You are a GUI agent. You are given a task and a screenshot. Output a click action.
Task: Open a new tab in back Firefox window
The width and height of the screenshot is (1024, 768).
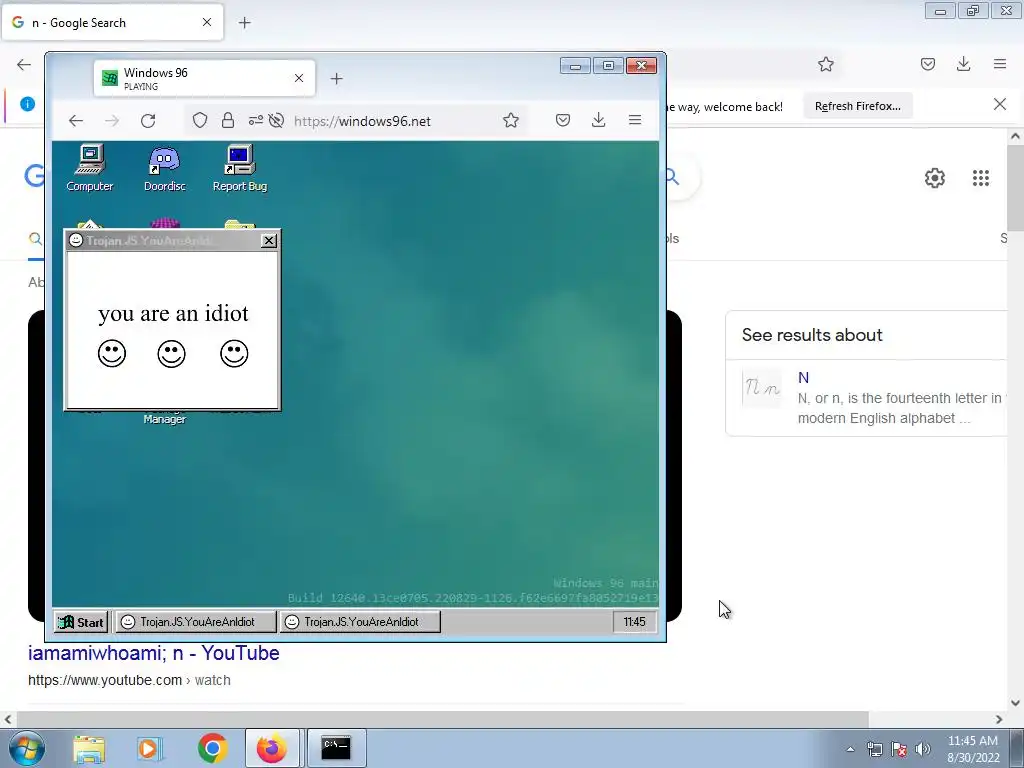[244, 23]
